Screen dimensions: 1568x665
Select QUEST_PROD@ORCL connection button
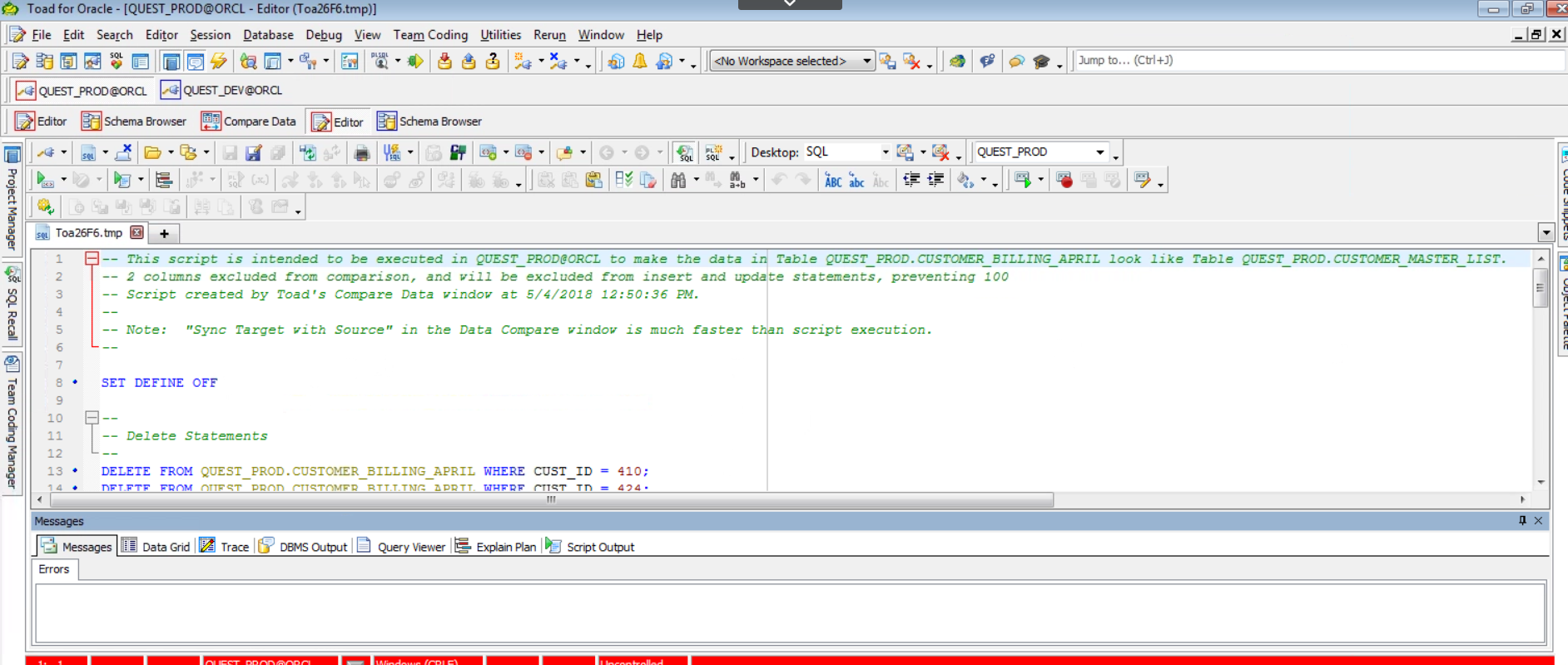pyautogui.click(x=81, y=90)
